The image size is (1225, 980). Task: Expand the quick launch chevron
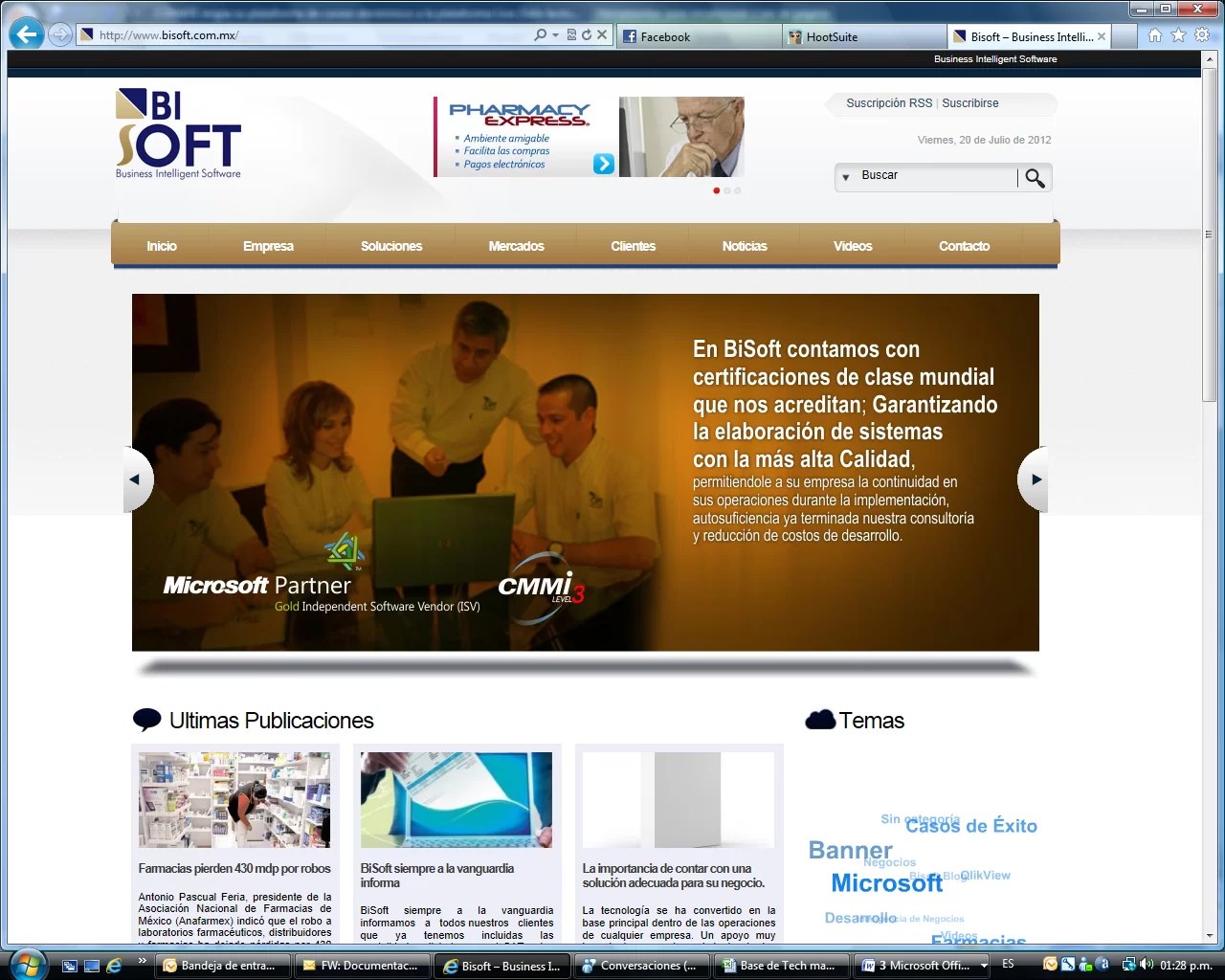pyautogui.click(x=143, y=960)
